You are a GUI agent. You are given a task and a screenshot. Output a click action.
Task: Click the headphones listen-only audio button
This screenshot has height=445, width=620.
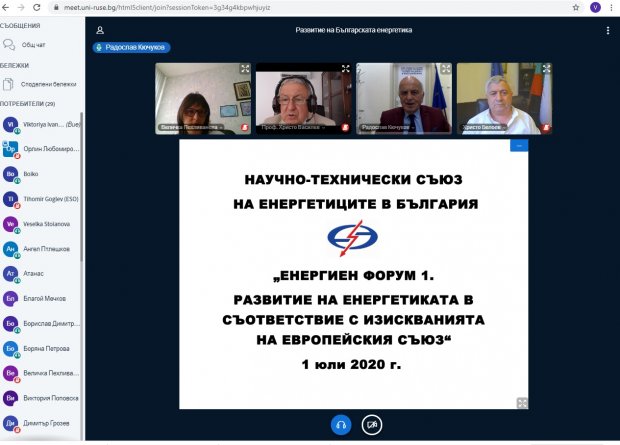pyautogui.click(x=341, y=424)
